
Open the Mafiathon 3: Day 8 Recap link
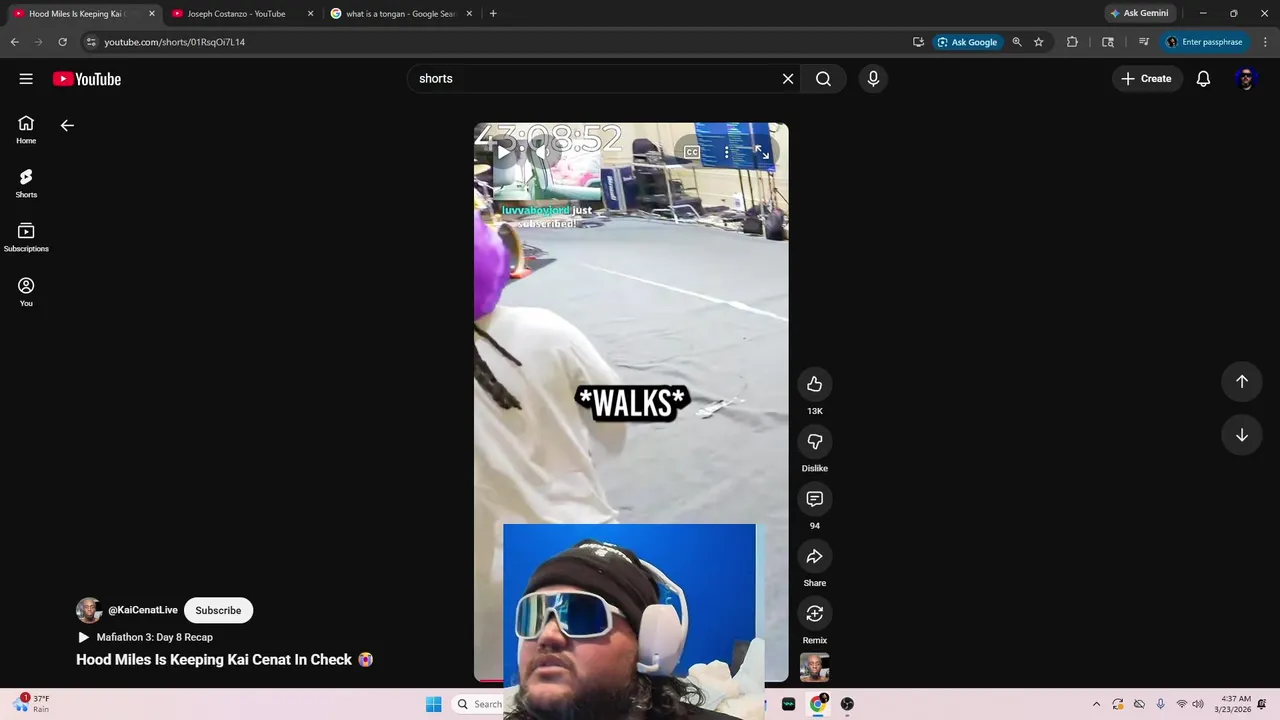click(145, 637)
